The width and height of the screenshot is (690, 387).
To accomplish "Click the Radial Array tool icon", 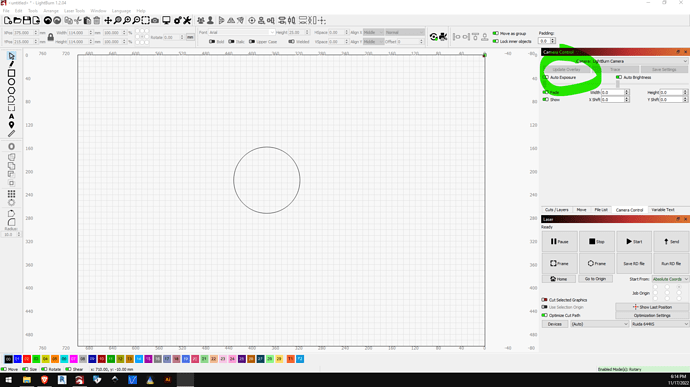I will 11,203.
